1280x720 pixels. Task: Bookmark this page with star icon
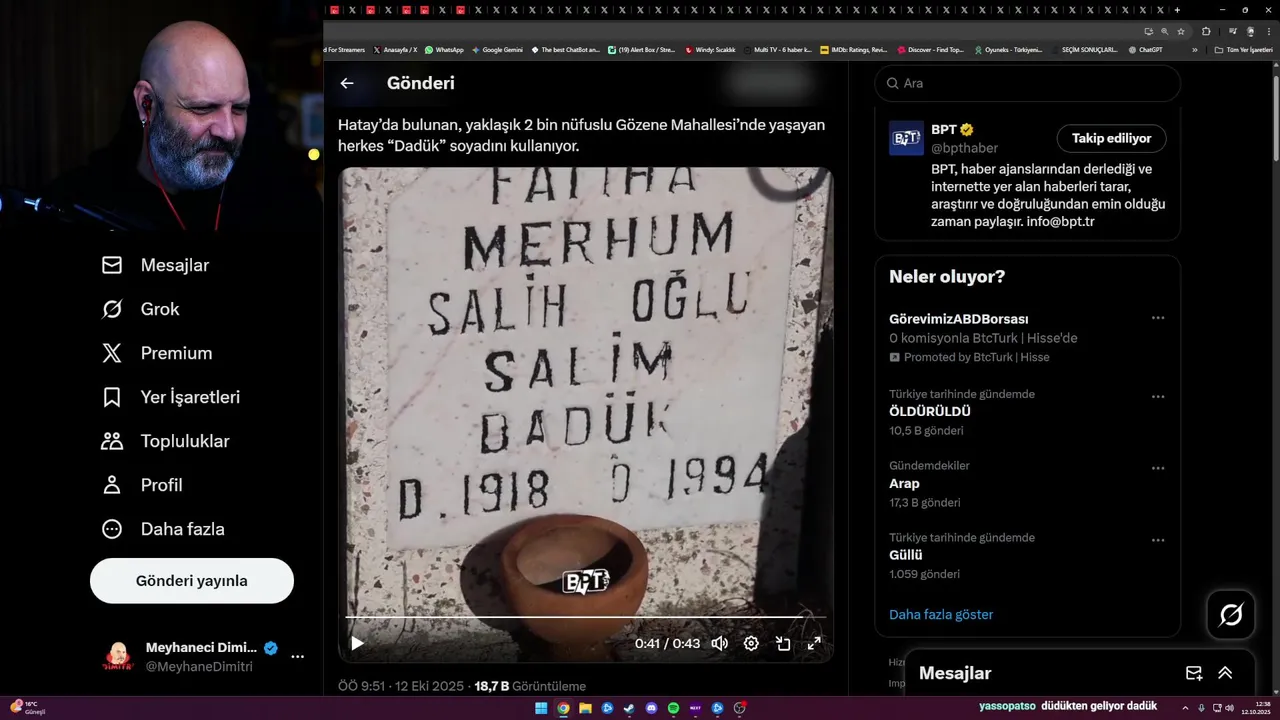(1180, 31)
